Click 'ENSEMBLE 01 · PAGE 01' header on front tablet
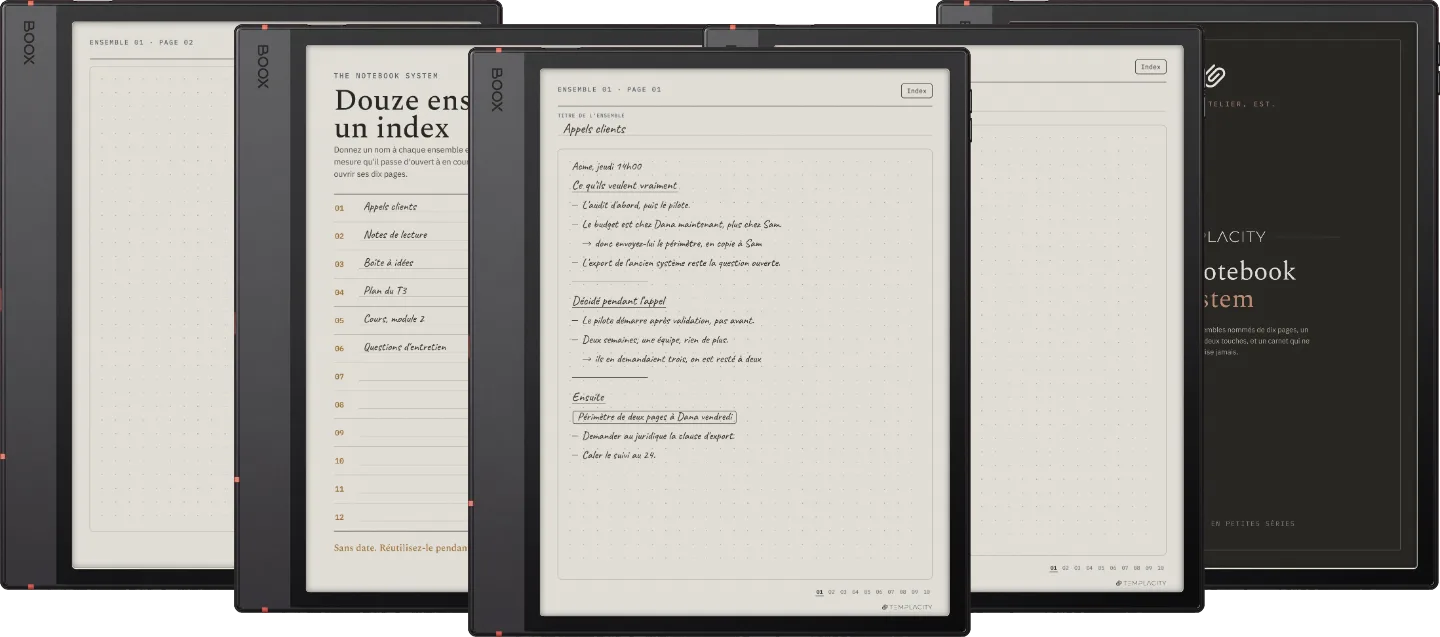Viewport: 1440px width, 637px height. point(610,90)
